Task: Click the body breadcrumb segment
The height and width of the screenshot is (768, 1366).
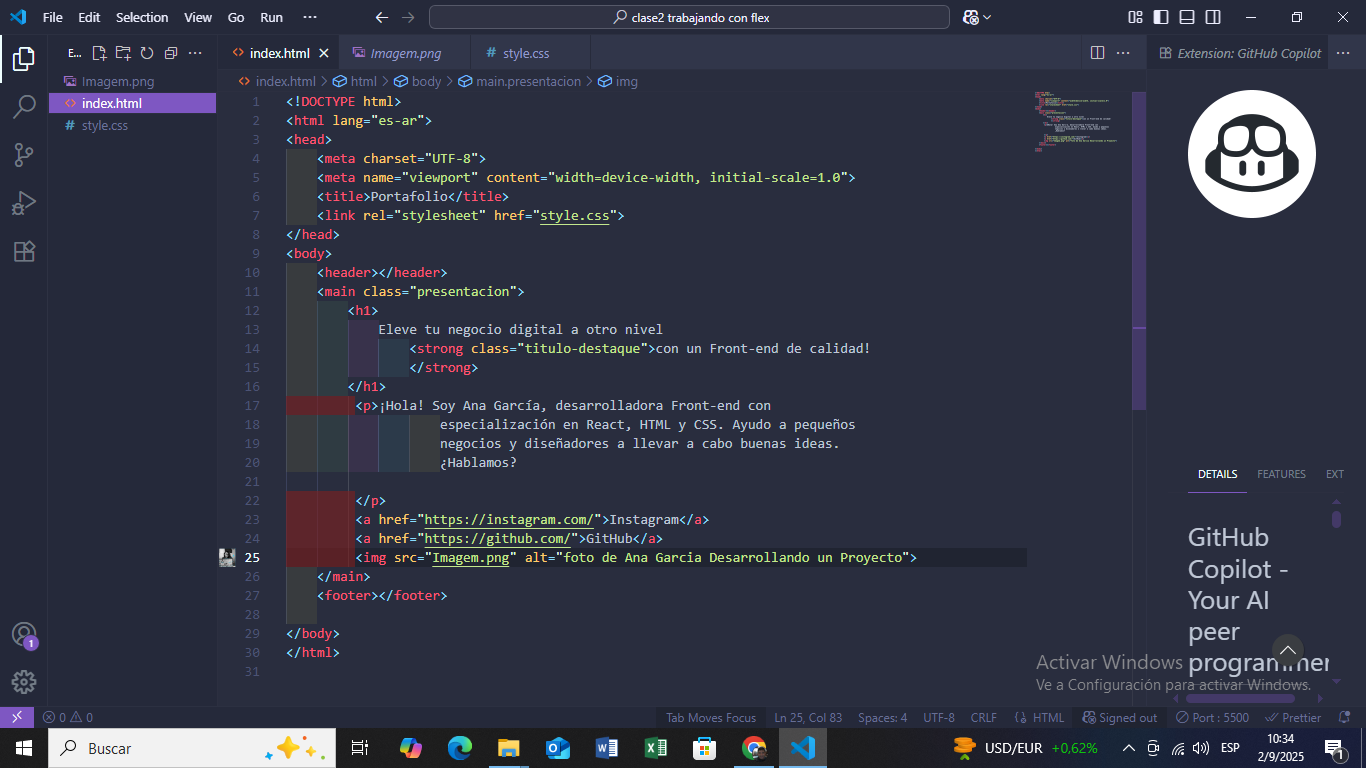Action: click(418, 81)
